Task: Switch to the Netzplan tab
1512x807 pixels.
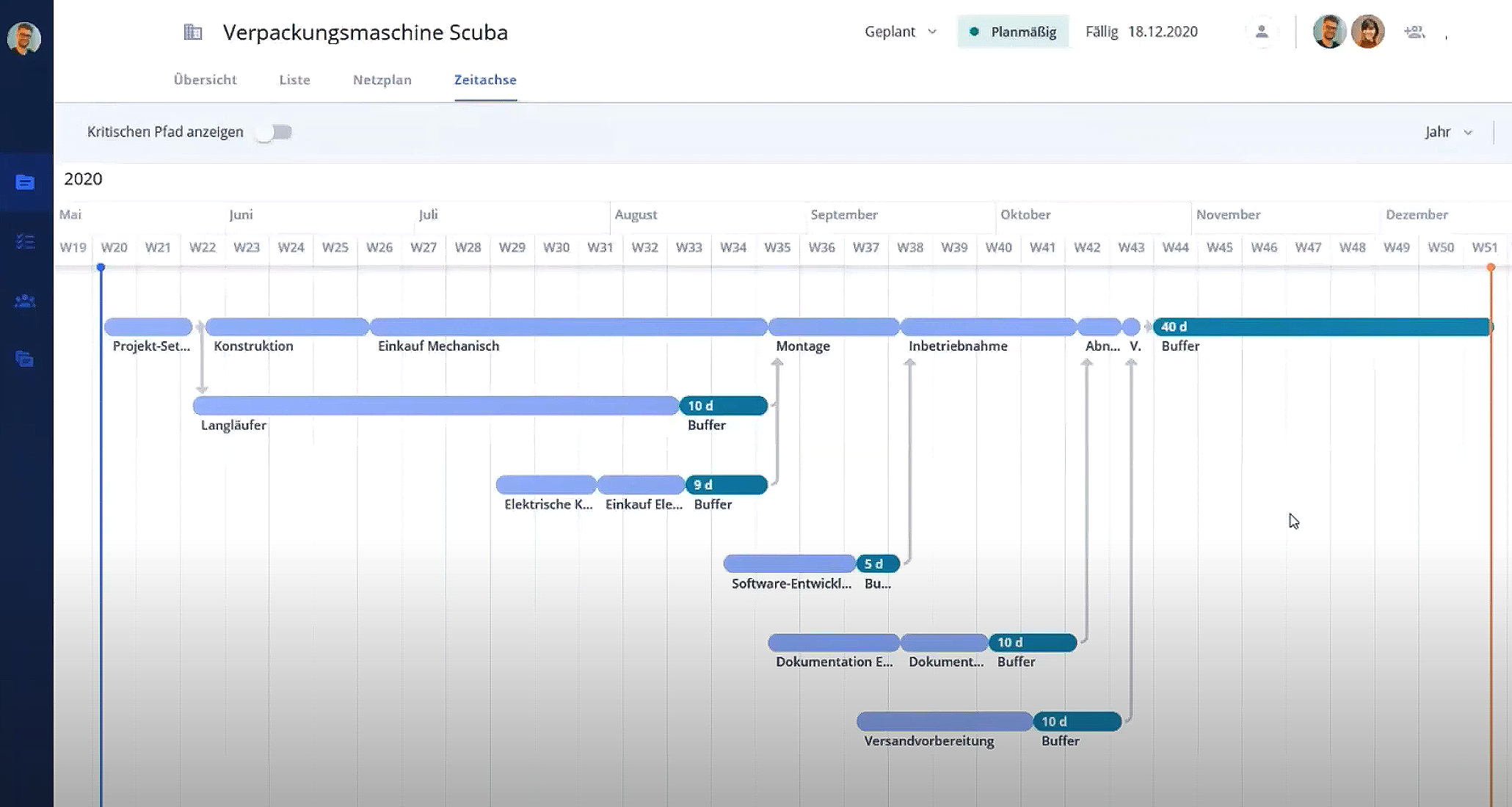Action: [x=382, y=79]
